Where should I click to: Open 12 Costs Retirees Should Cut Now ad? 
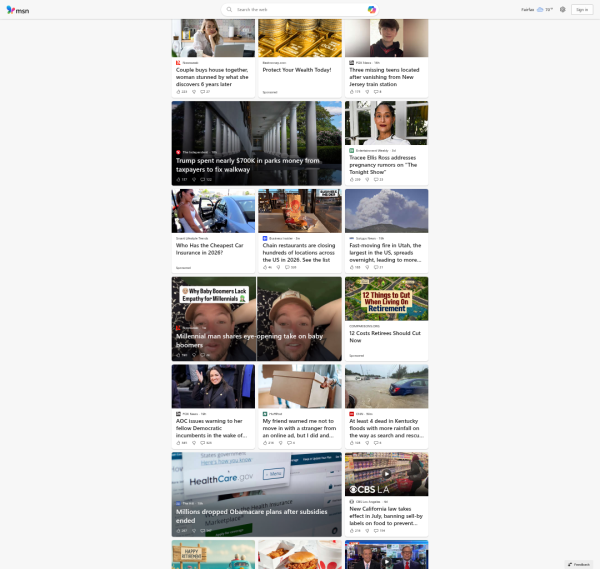coord(385,337)
